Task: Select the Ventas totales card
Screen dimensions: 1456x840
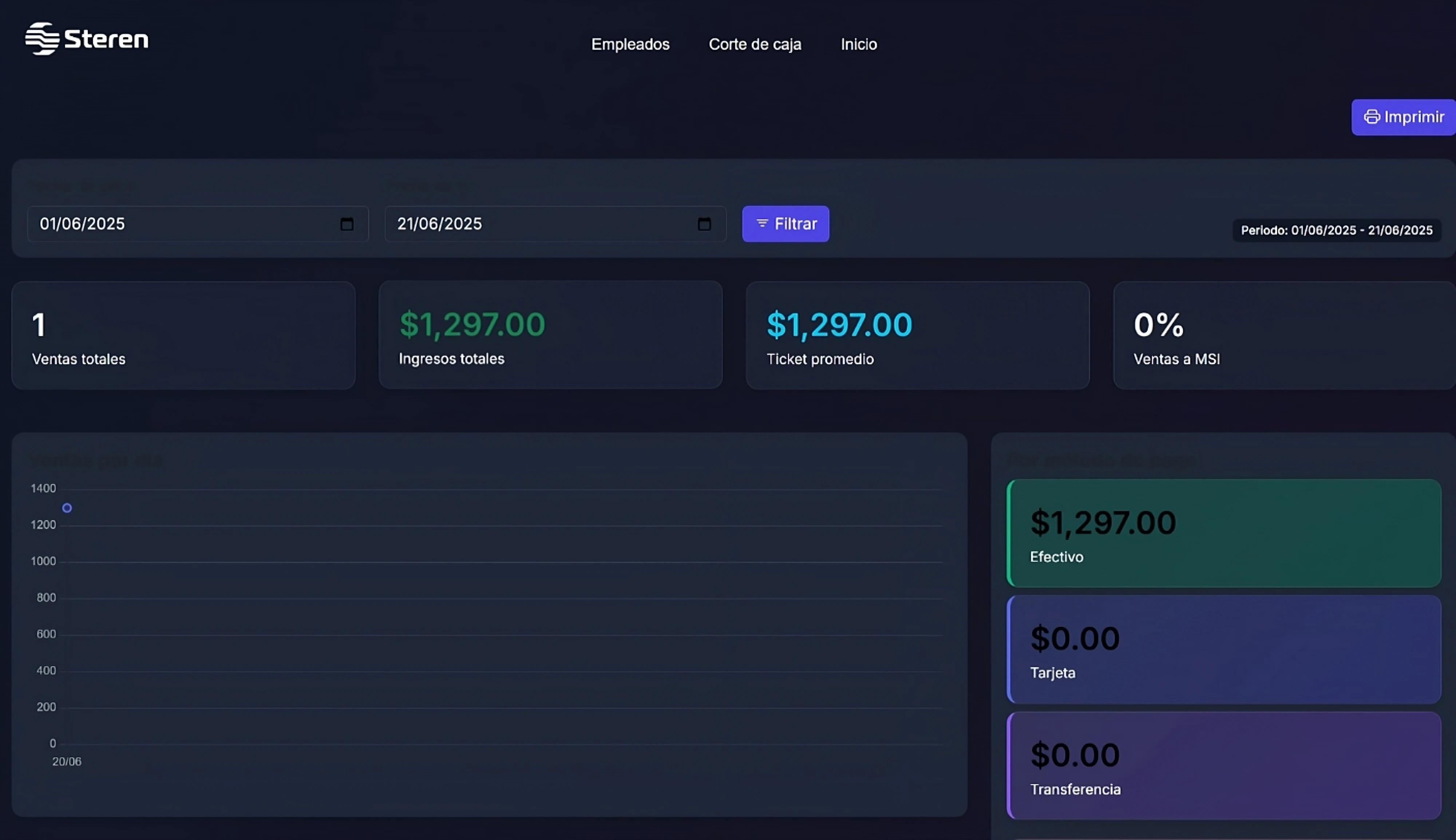Action: click(x=183, y=335)
